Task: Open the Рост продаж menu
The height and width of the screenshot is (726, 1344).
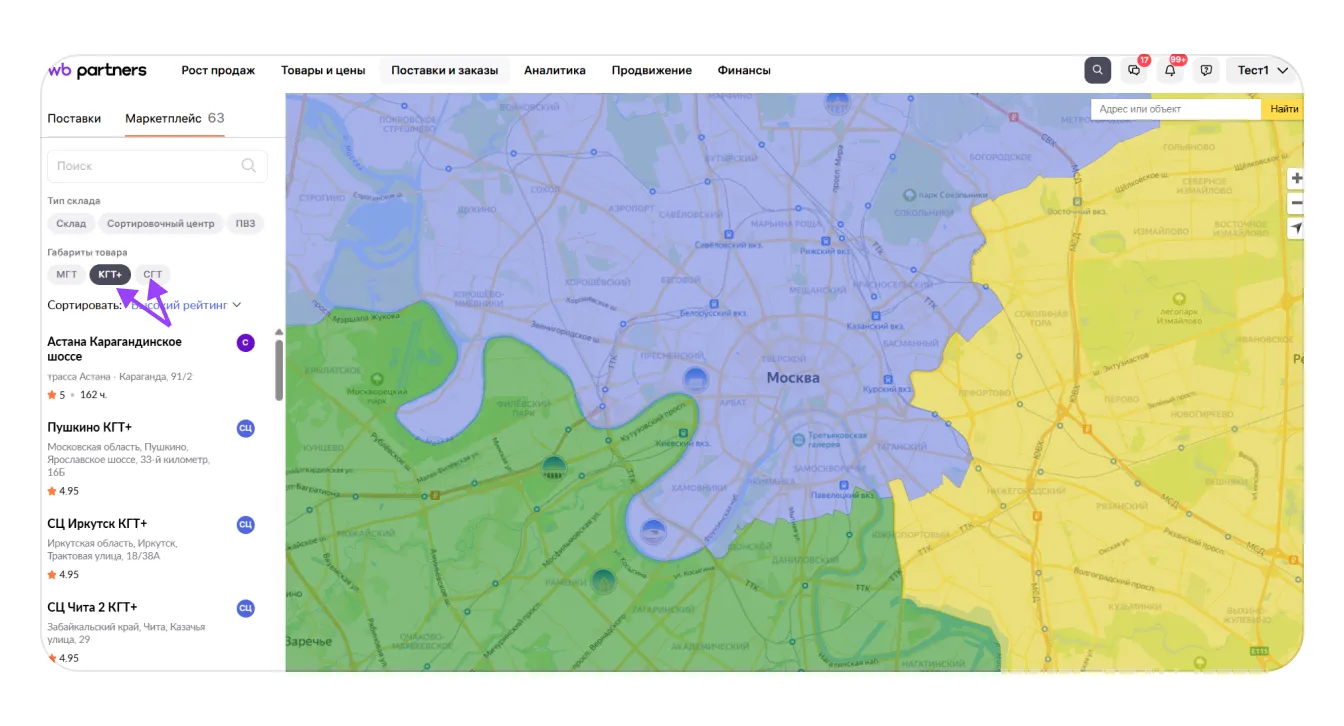Action: click(x=218, y=70)
